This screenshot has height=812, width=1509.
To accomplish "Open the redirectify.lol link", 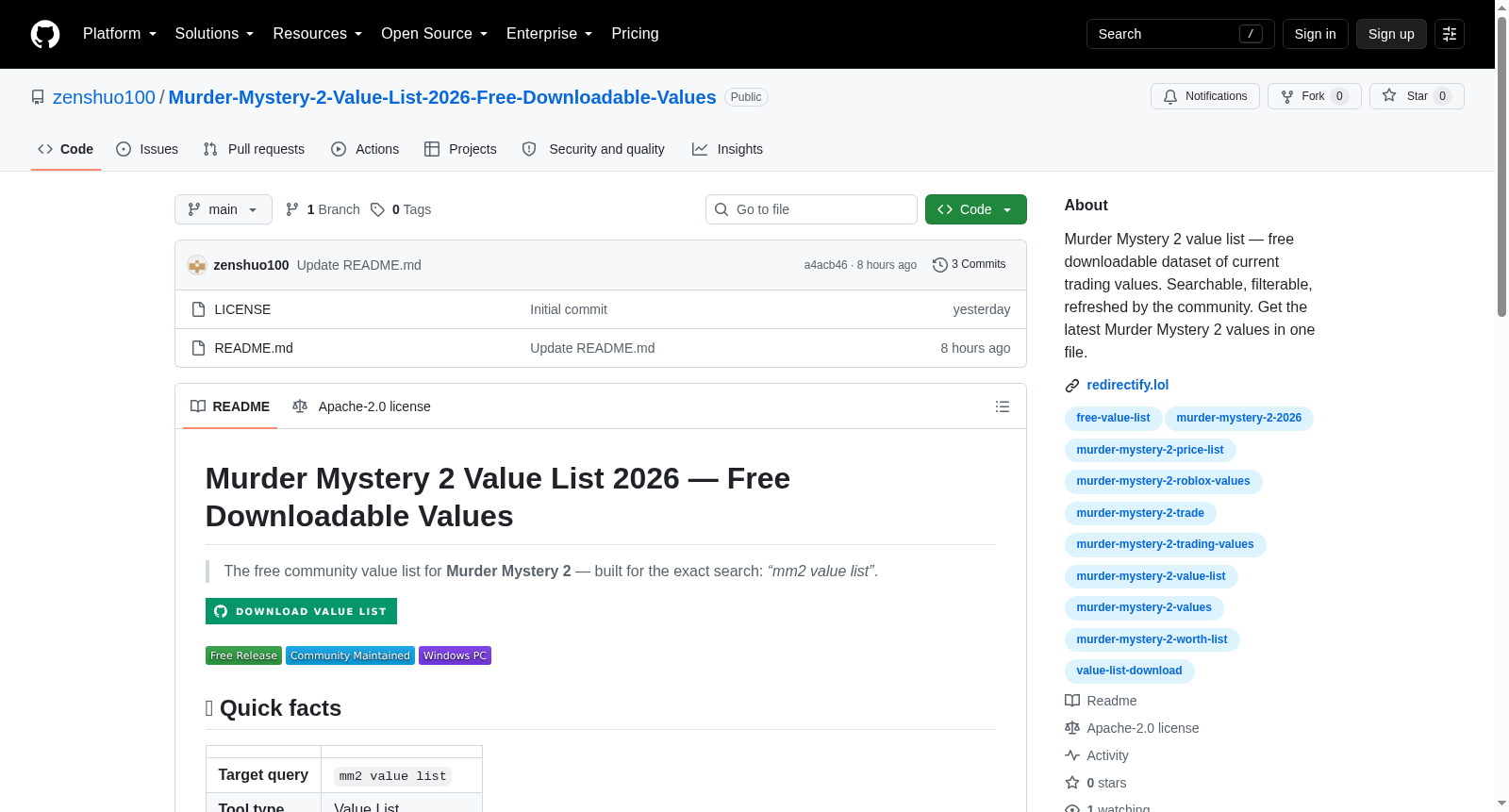I will 1128,385.
